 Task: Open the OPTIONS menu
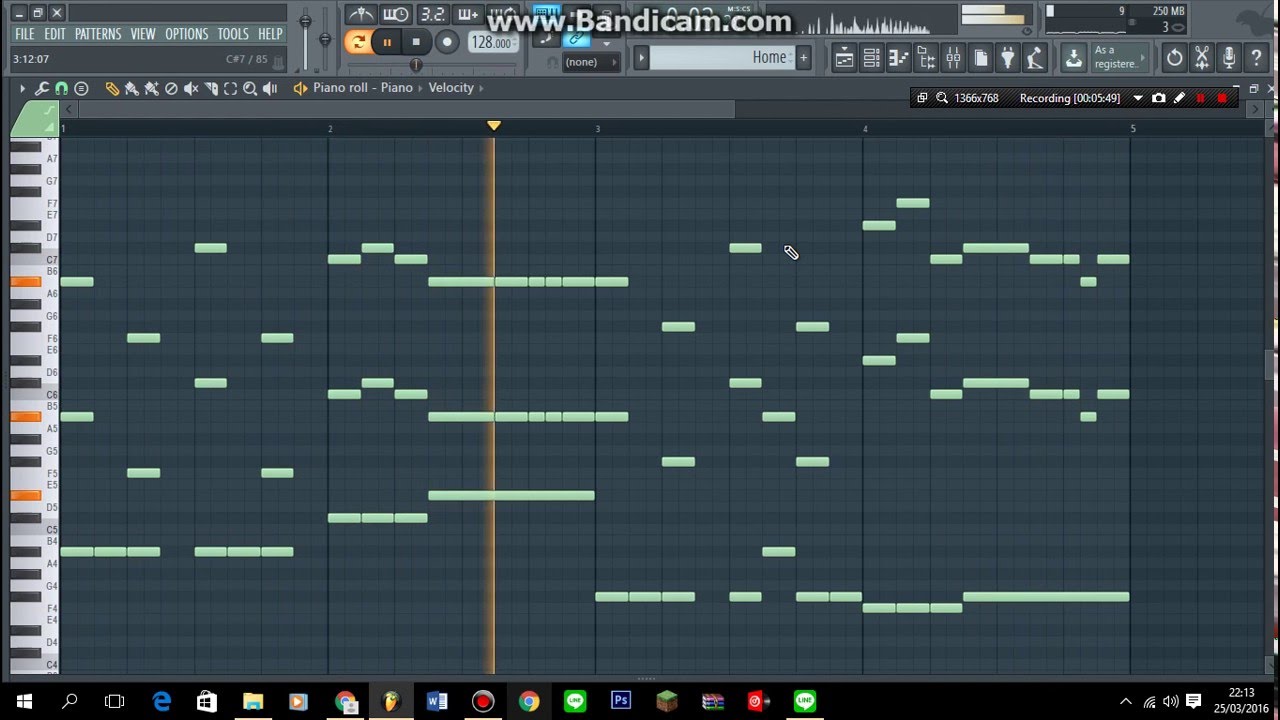point(187,34)
